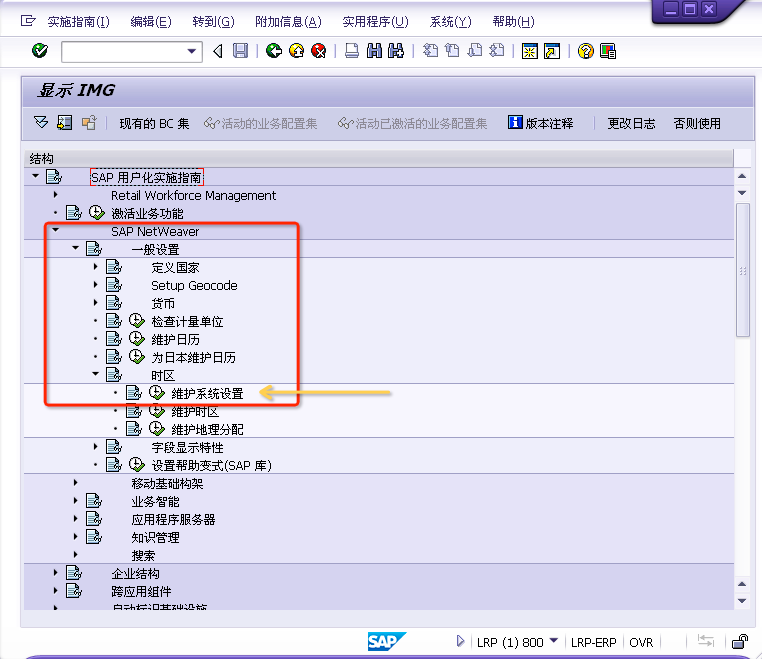Click the 活动已激活的业务配置集 button

412,123
